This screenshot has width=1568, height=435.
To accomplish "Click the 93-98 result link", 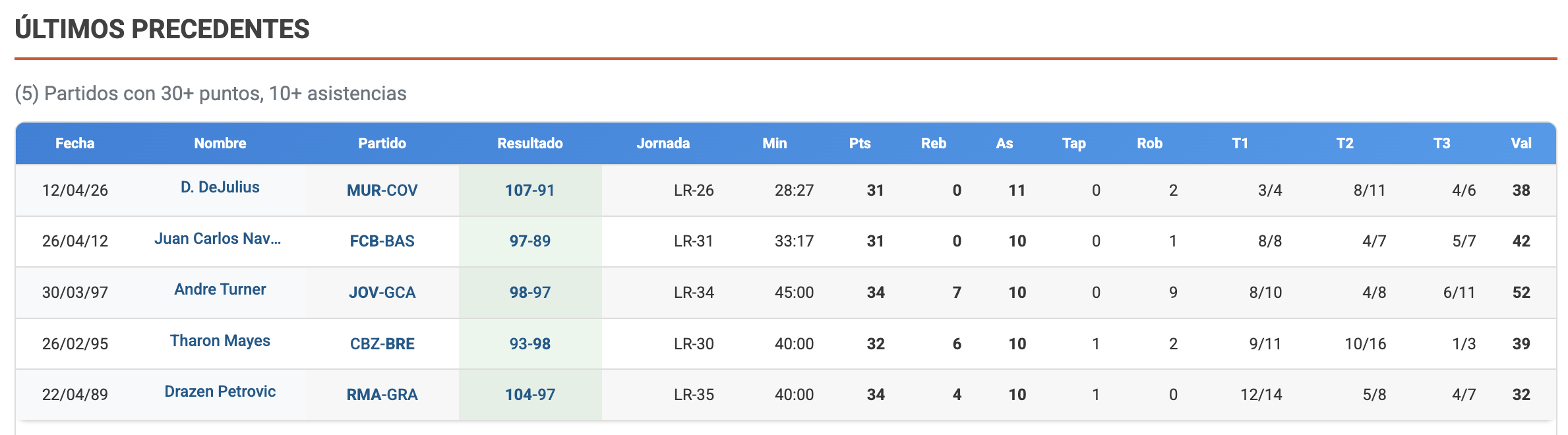I will pyautogui.click(x=529, y=344).
